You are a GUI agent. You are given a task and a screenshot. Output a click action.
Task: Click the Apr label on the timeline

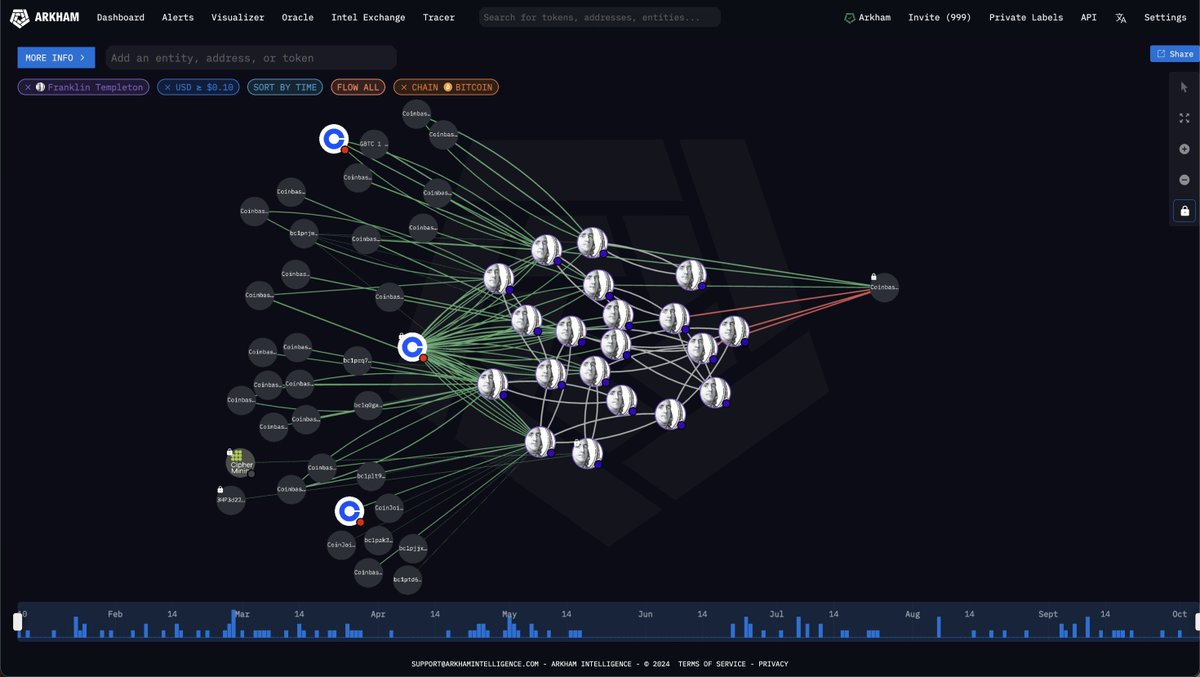377,614
